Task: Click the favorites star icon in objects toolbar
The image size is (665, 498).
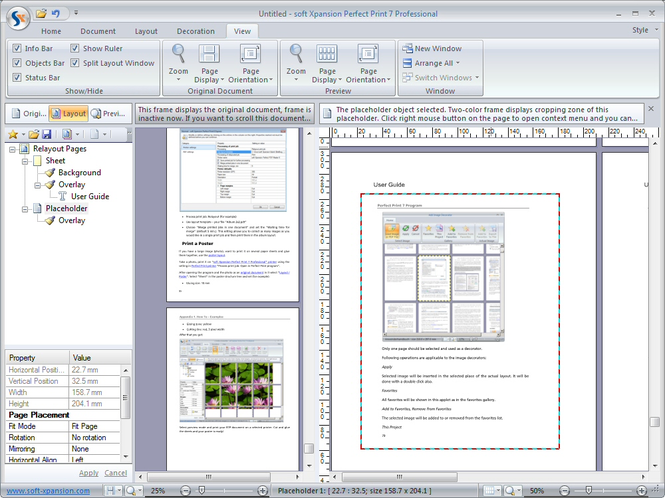Action: (13, 134)
